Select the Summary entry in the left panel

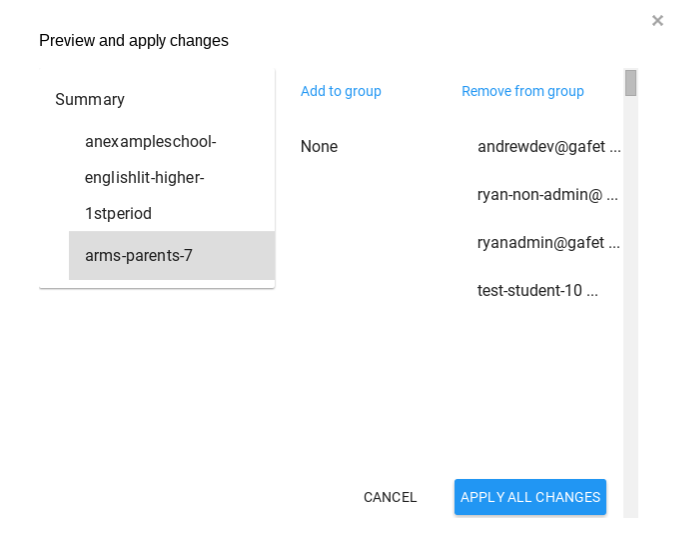point(90,100)
